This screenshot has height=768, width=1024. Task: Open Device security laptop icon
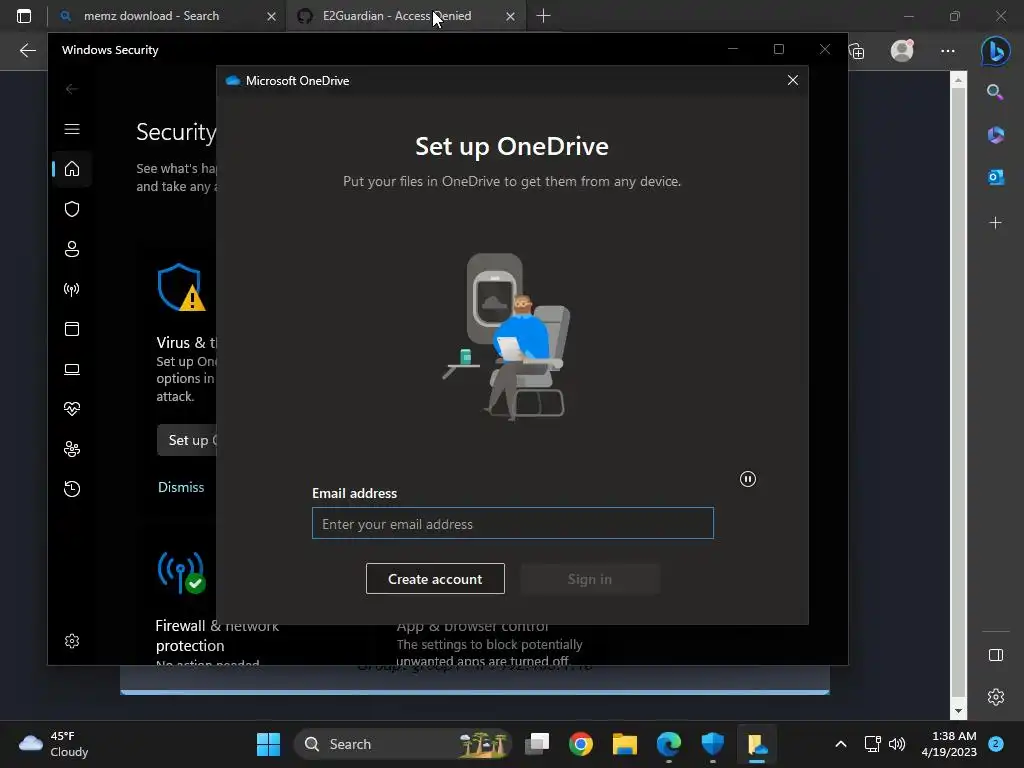[72, 370]
